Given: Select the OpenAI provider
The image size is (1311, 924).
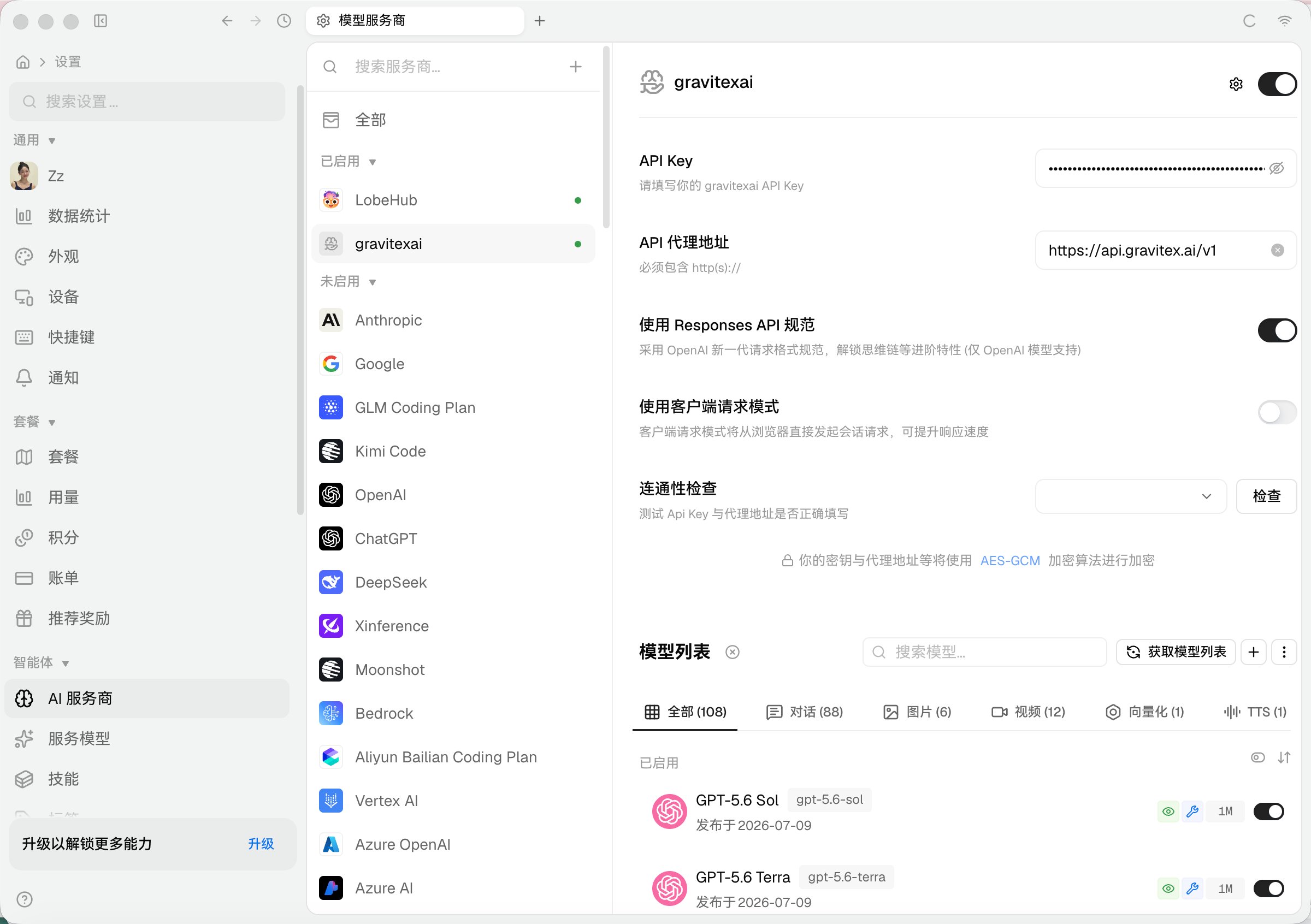Looking at the screenshot, I should coord(453,495).
